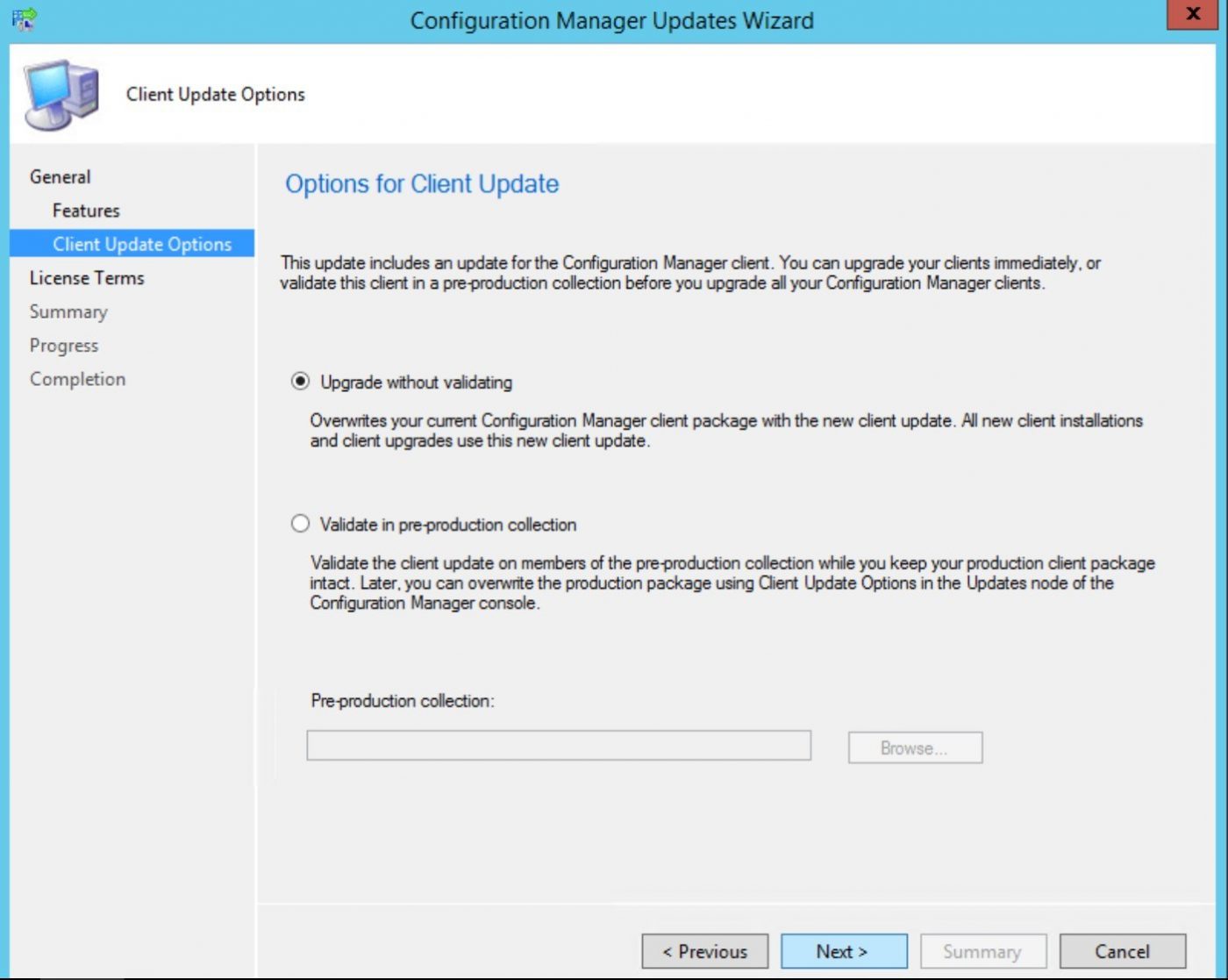1228x980 pixels.
Task: Cancel the Configuration Manager Updates Wizard
Action: click(x=1124, y=951)
